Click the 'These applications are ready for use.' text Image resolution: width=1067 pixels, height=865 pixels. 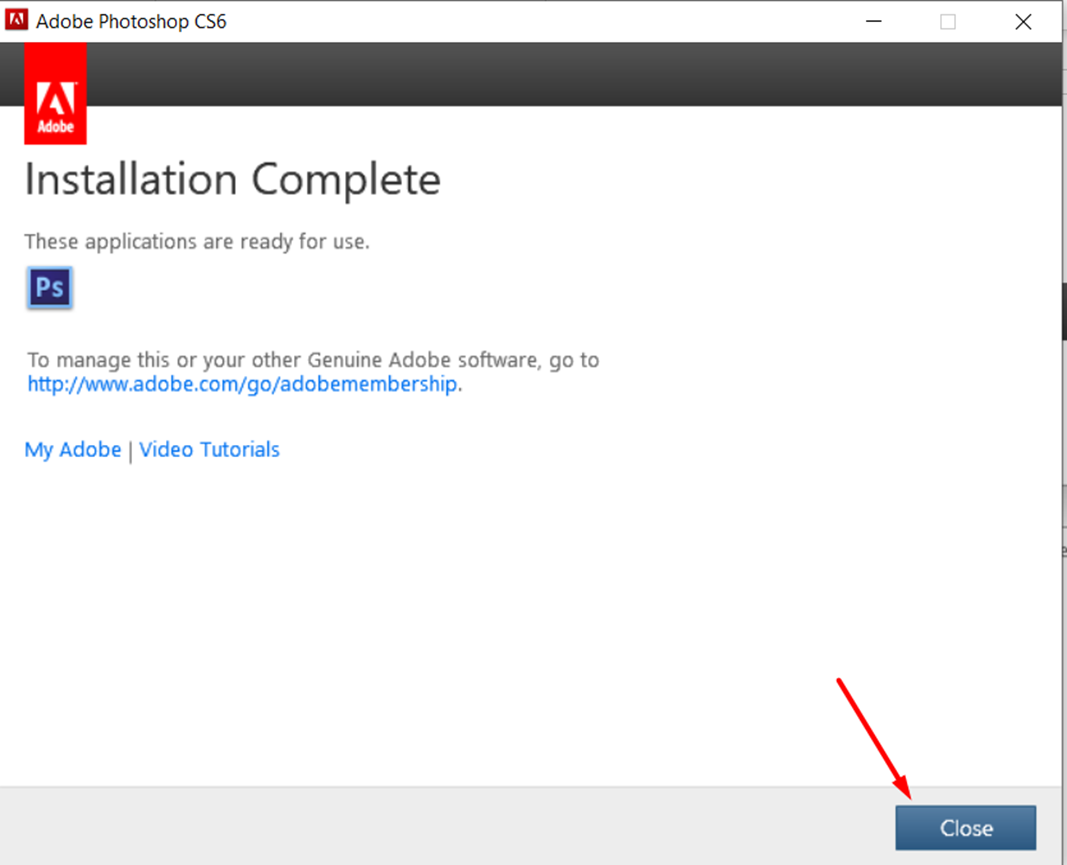tap(197, 242)
